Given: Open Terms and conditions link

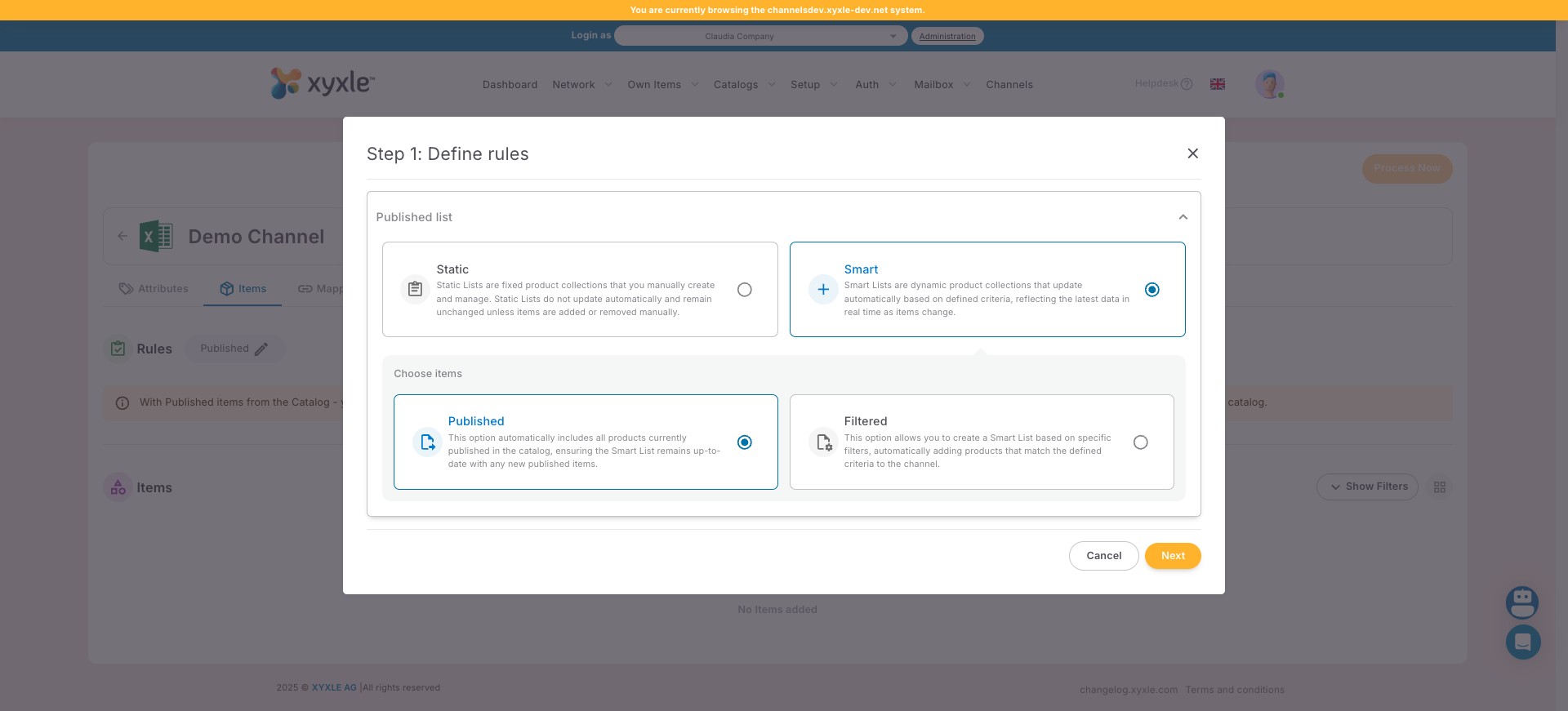Looking at the screenshot, I should point(1235,690).
